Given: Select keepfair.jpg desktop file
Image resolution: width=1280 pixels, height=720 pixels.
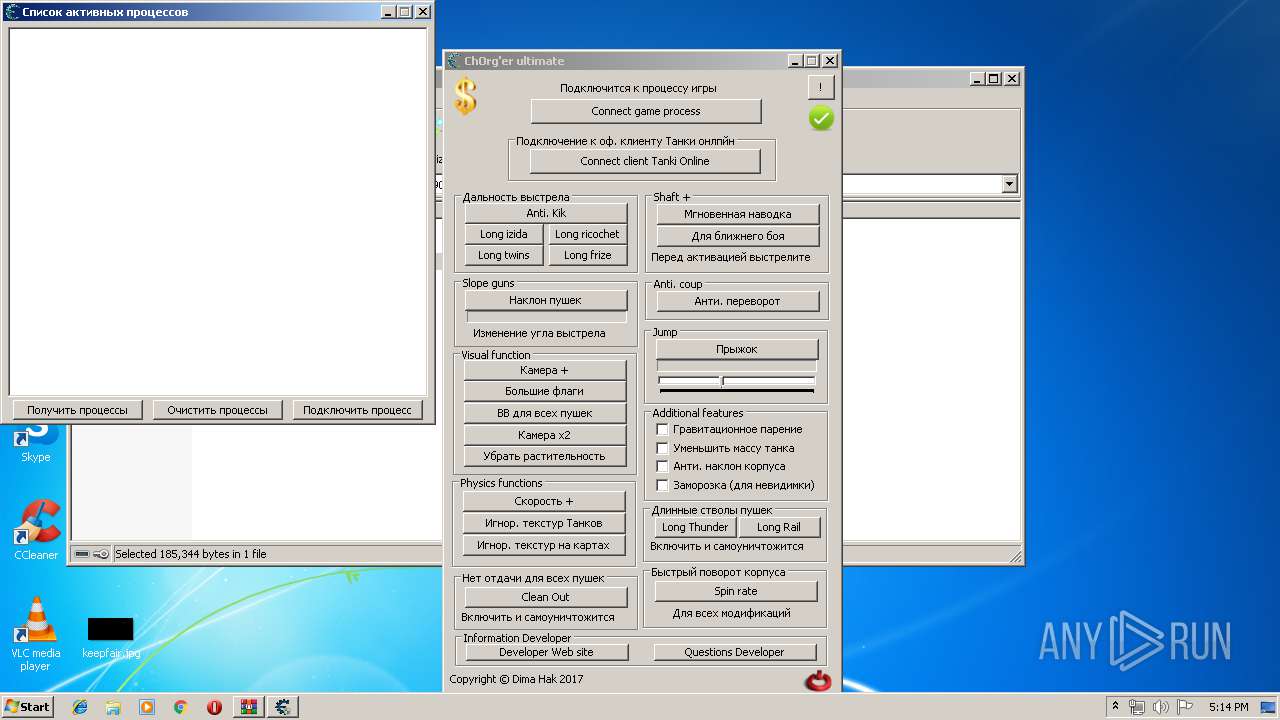Looking at the screenshot, I should tap(111, 637).
